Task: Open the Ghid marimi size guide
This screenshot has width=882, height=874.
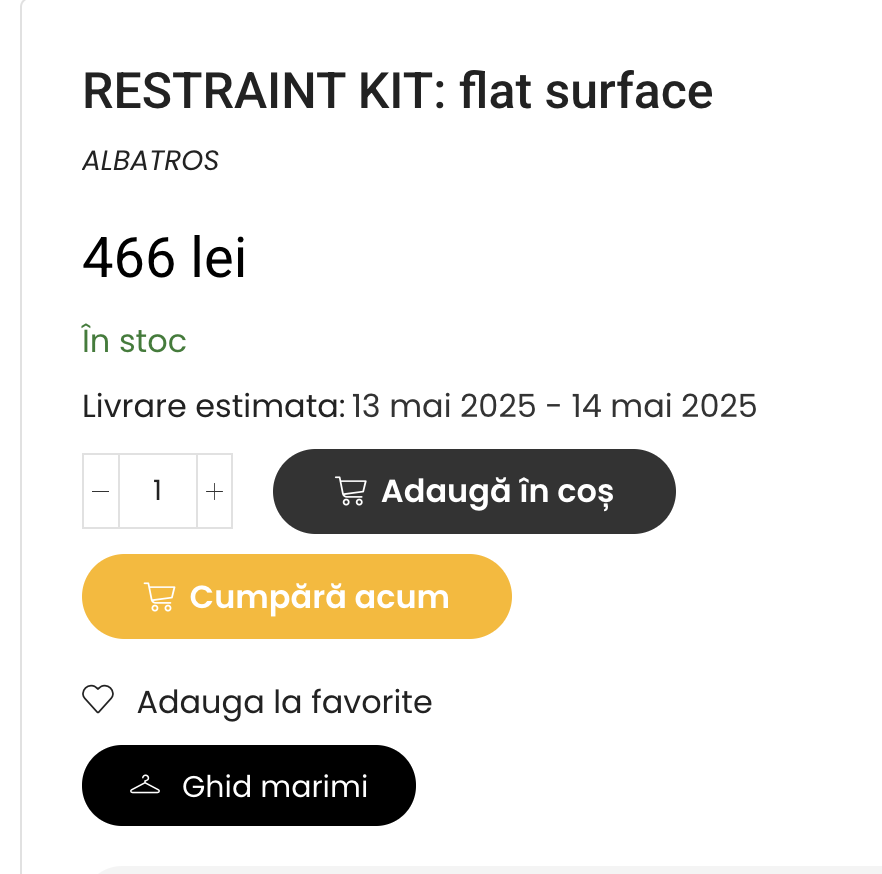Action: tap(249, 785)
